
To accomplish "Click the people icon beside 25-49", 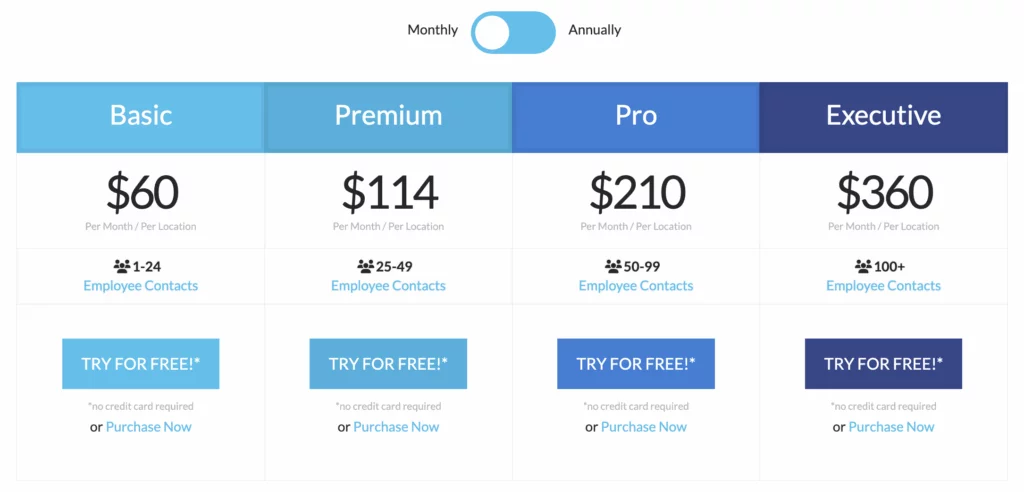I will coord(365,267).
